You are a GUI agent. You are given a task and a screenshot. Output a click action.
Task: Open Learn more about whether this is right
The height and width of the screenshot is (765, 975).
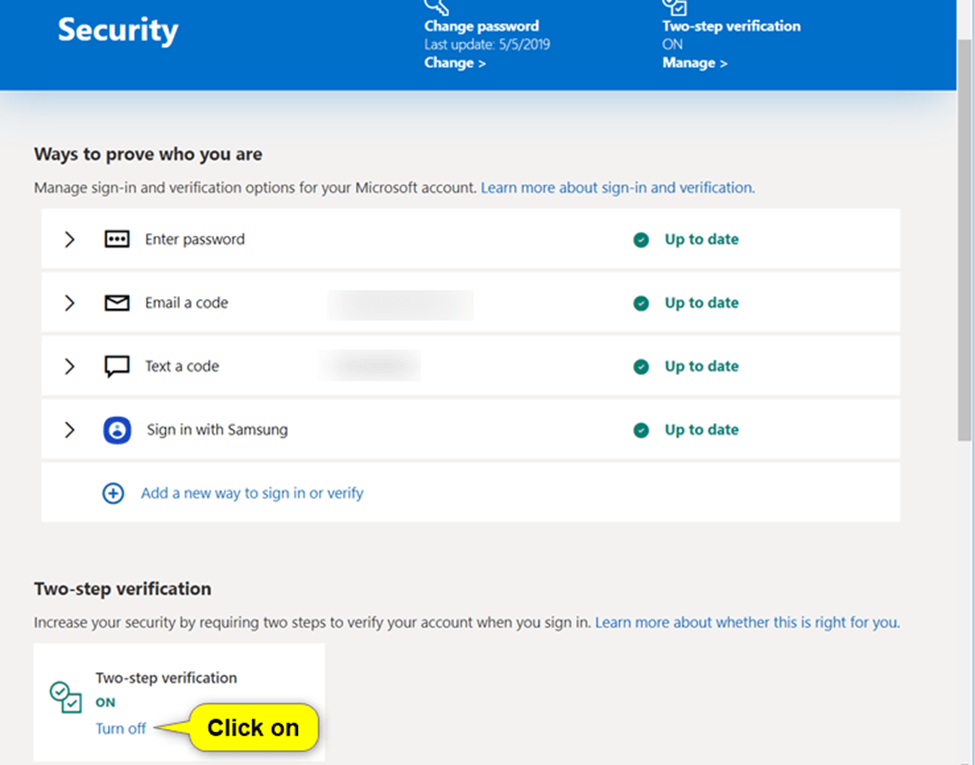(747, 622)
